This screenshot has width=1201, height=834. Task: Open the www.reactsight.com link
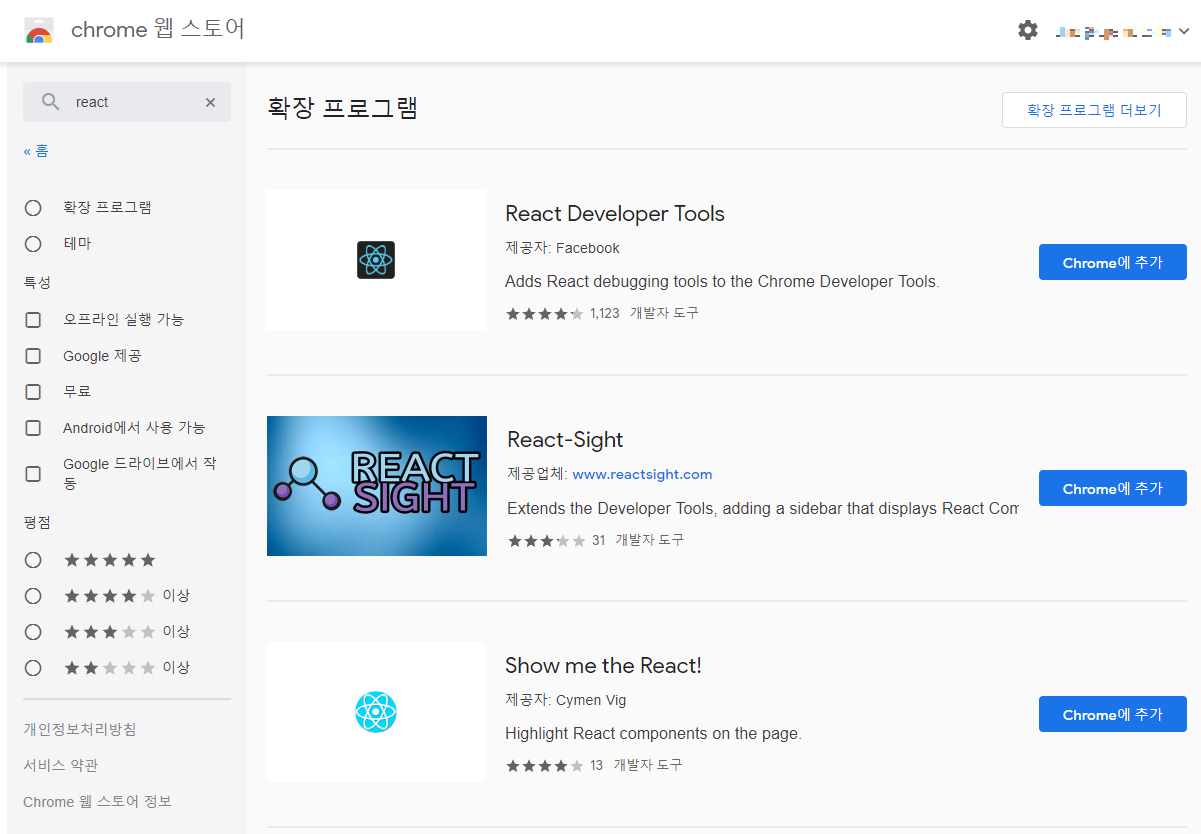coord(642,474)
